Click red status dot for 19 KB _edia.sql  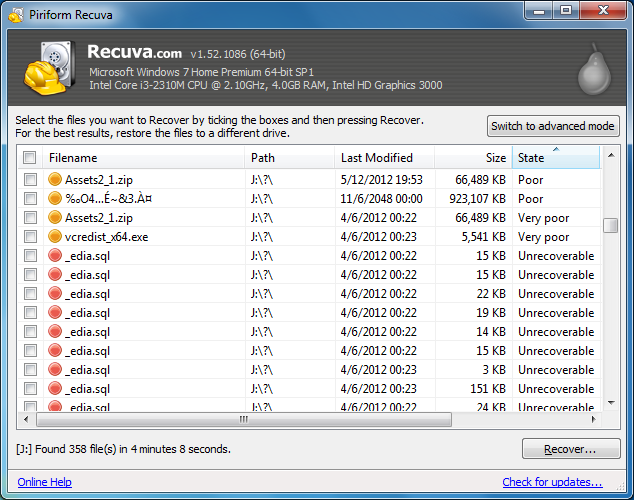(x=55, y=312)
